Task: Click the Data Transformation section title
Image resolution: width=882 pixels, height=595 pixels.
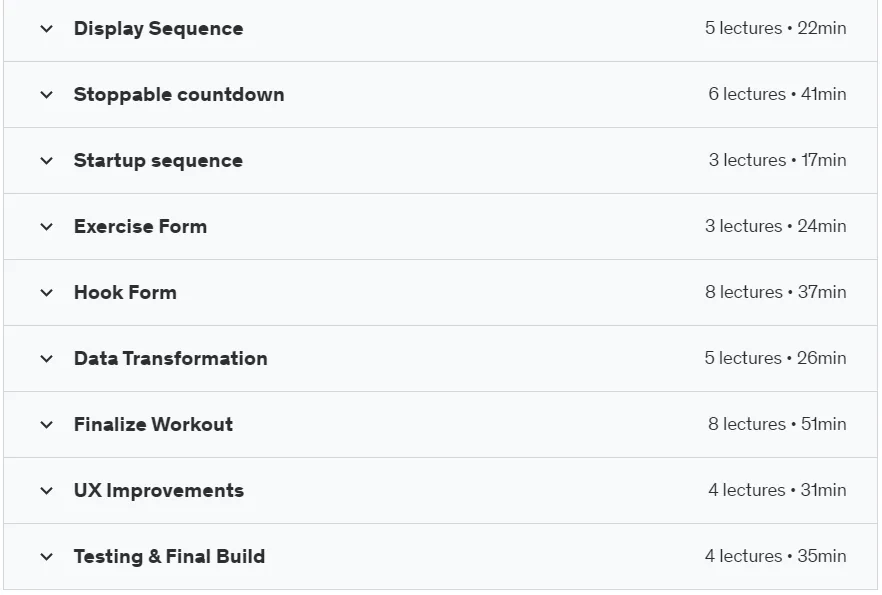Action: point(170,359)
